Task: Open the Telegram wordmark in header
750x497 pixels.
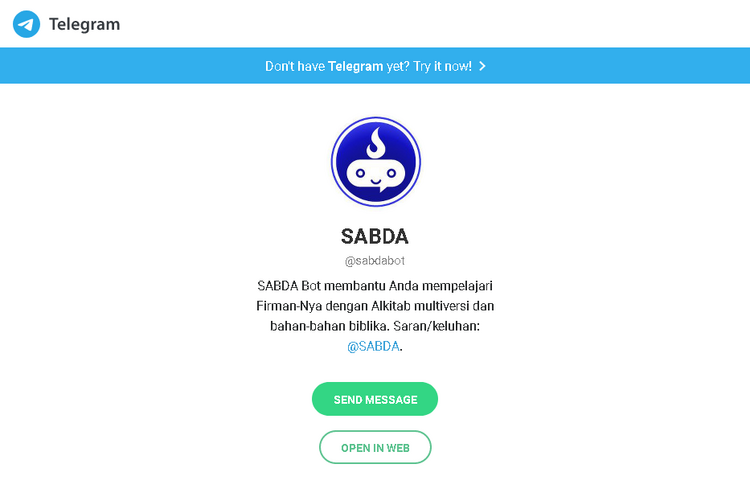Action: (x=85, y=24)
